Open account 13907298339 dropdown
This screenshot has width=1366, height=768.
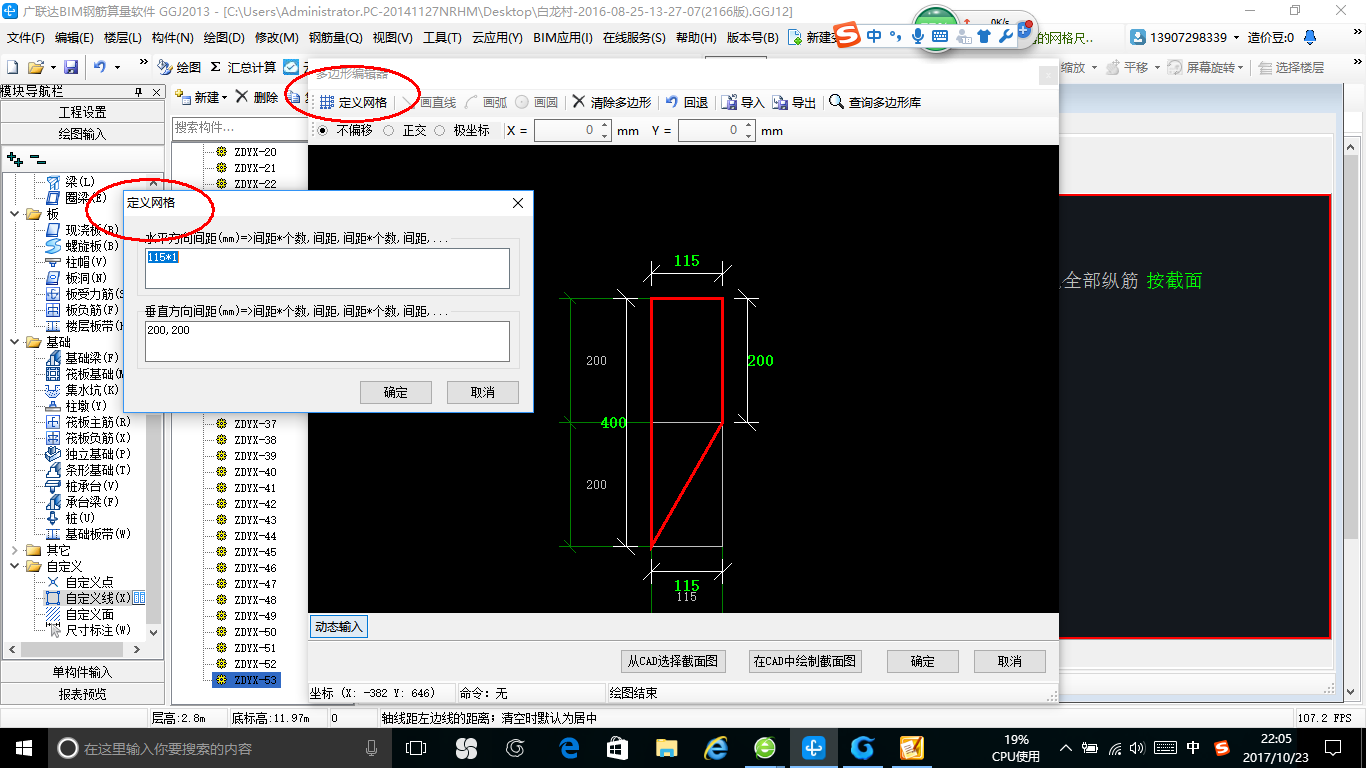[x=1234, y=37]
